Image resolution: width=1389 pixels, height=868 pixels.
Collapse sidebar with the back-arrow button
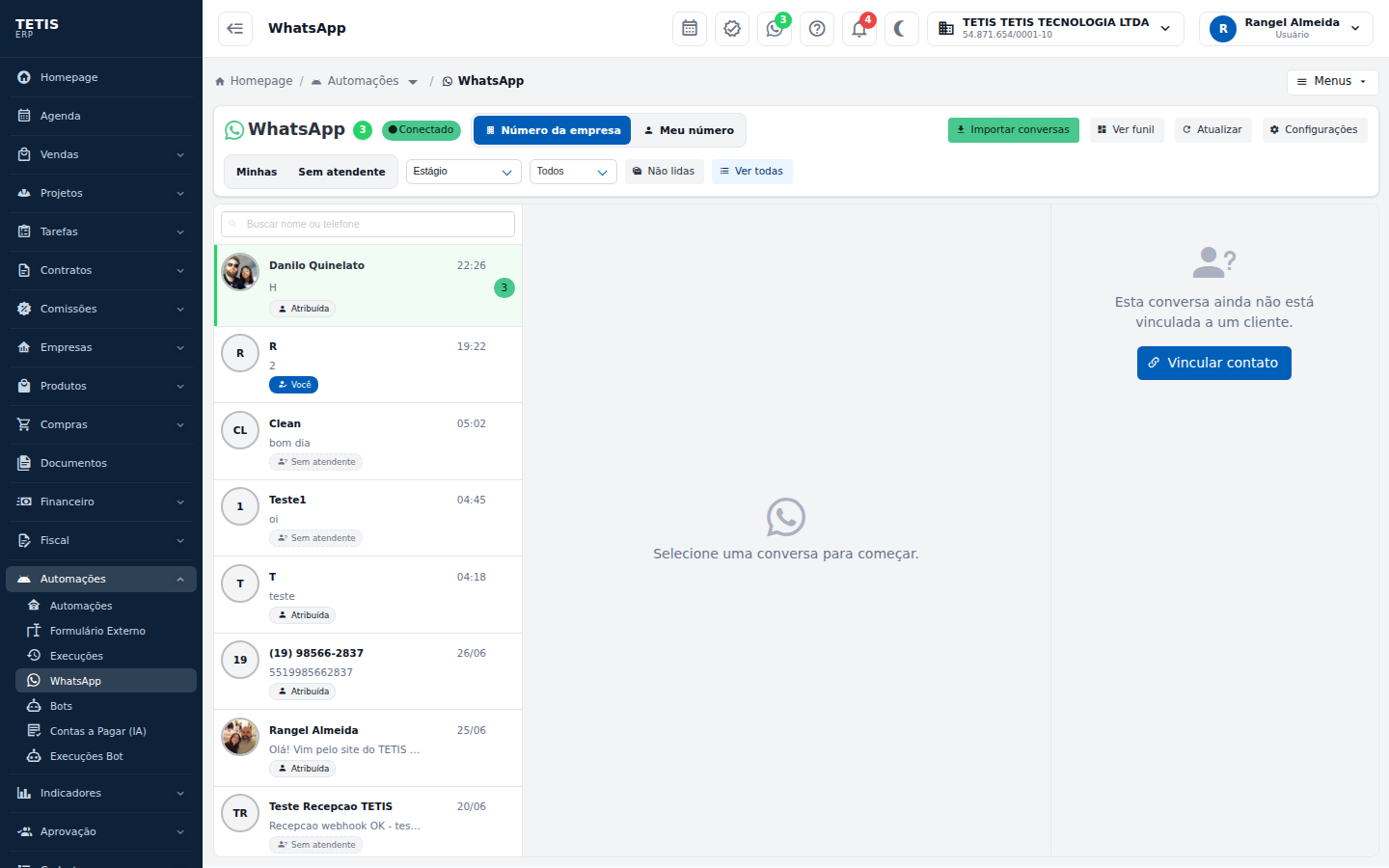pos(235,29)
